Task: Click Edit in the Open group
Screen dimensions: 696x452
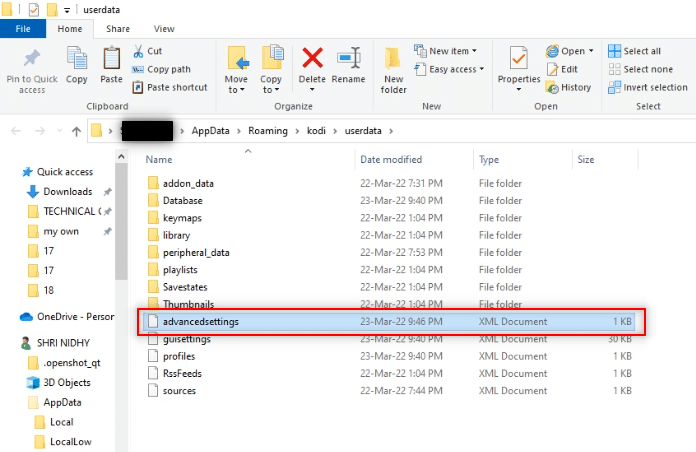Action: 562,69
